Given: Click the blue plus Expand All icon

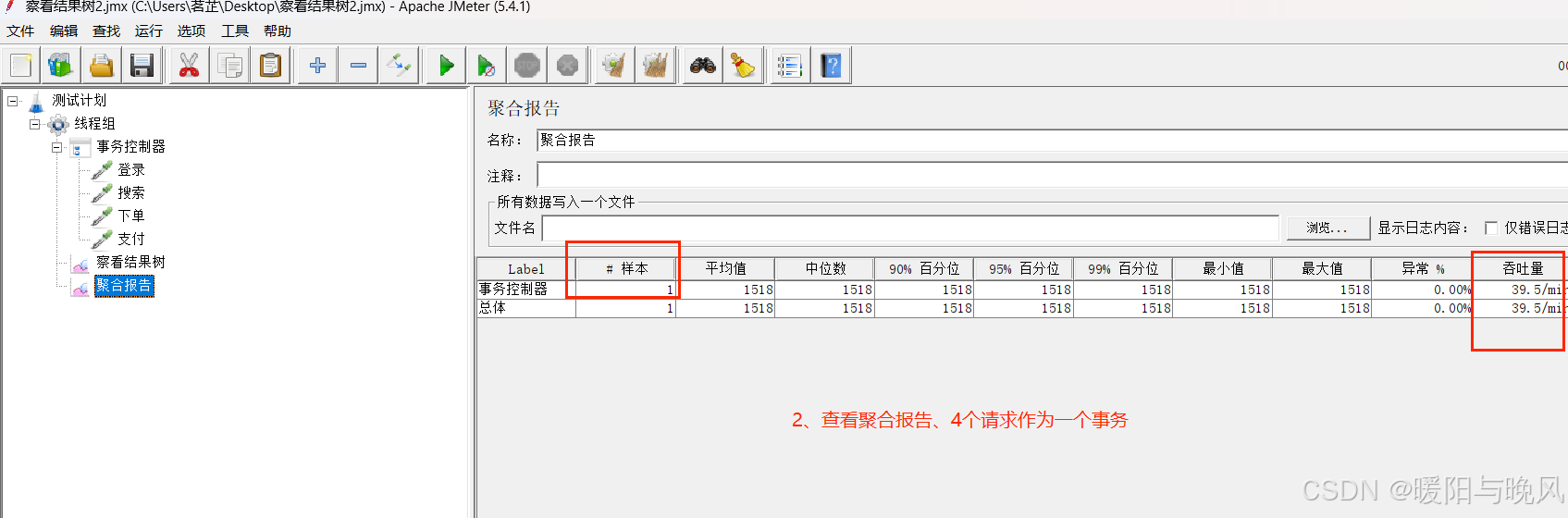Looking at the screenshot, I should (317, 66).
